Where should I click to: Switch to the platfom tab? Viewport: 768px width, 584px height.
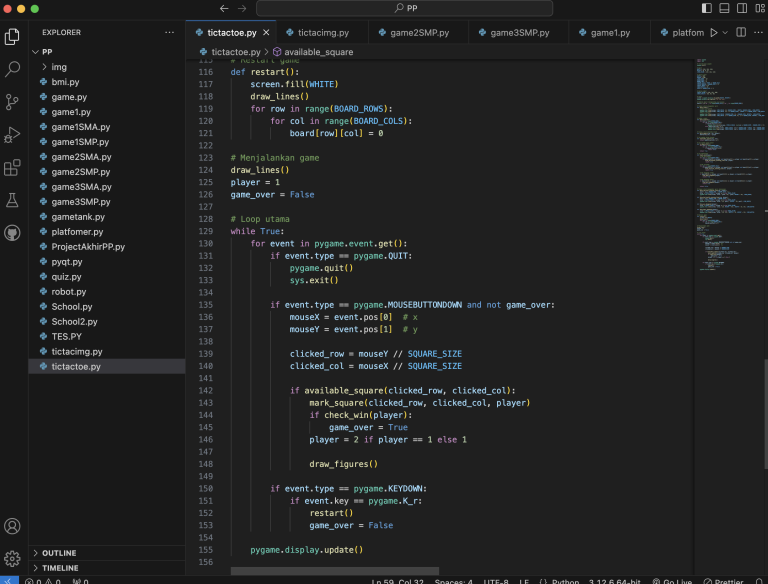tap(681, 32)
